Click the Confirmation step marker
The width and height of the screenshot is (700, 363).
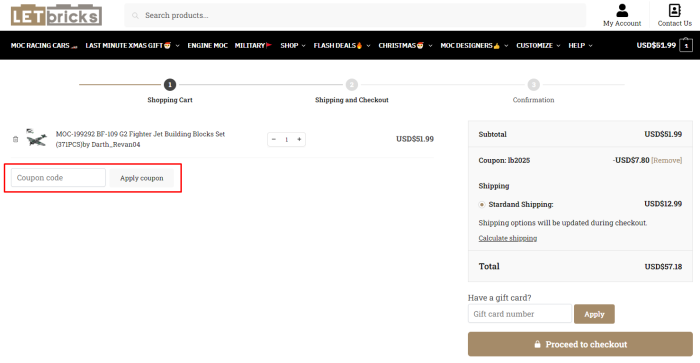[x=533, y=84]
